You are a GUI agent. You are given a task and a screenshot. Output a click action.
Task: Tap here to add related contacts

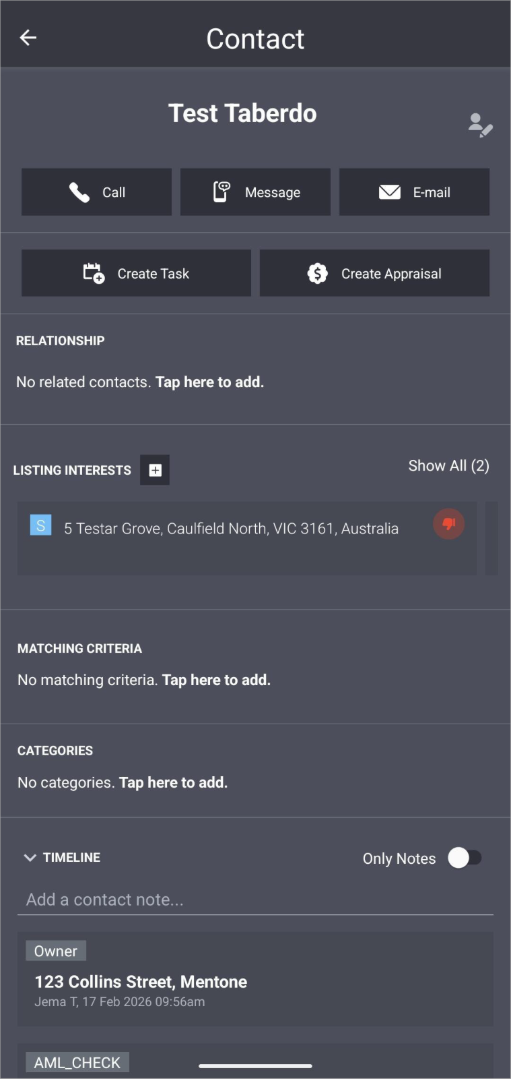(209, 382)
